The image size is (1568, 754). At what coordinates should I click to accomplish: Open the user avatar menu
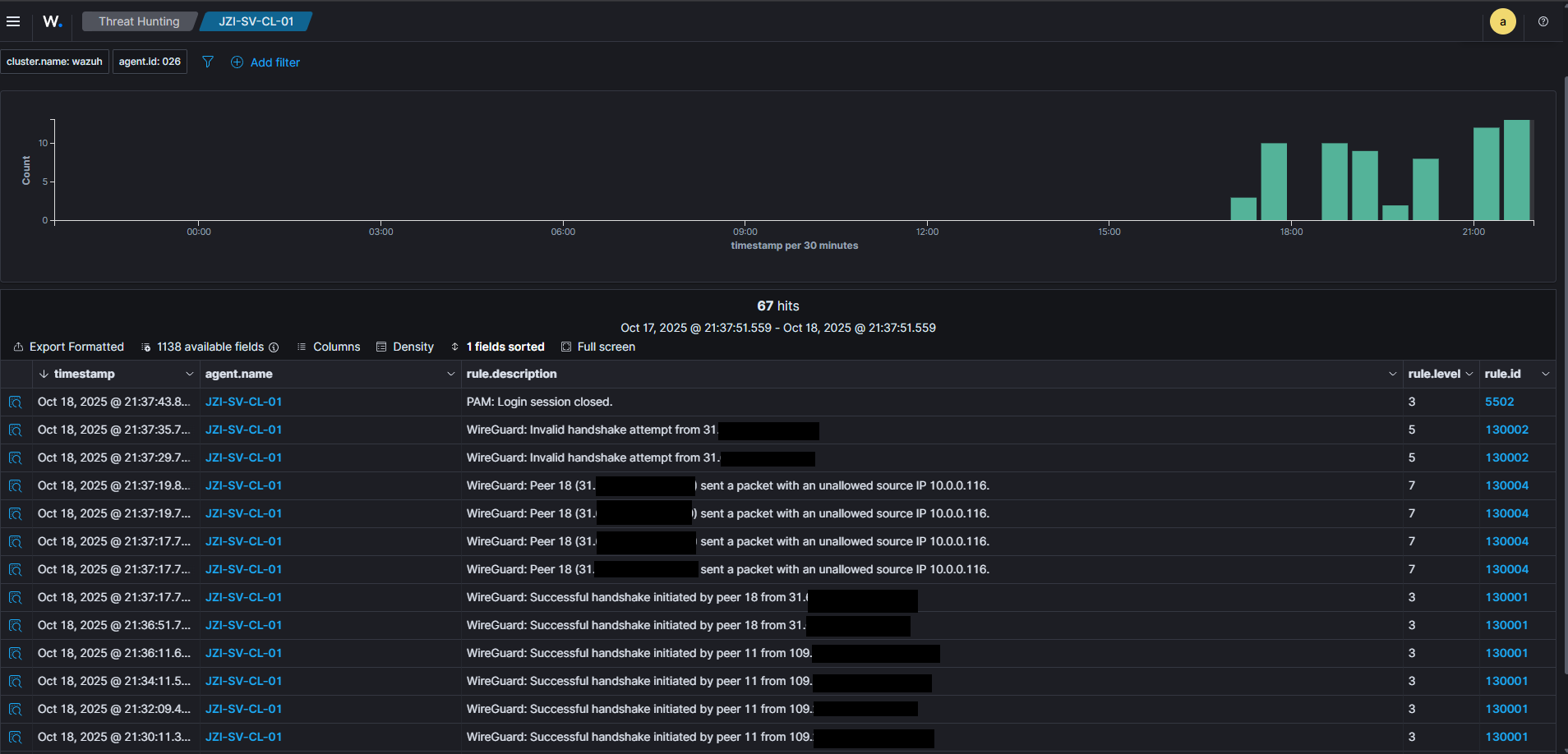[1502, 21]
